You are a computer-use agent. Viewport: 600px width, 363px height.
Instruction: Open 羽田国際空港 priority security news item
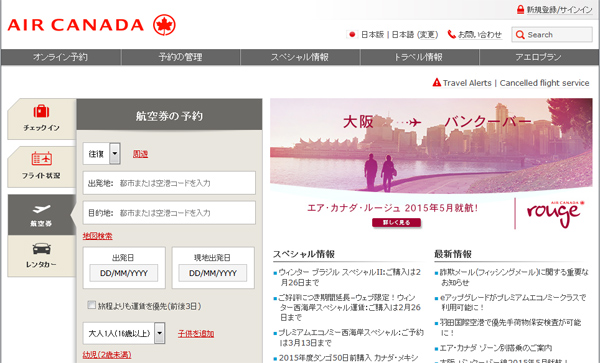click(510, 327)
